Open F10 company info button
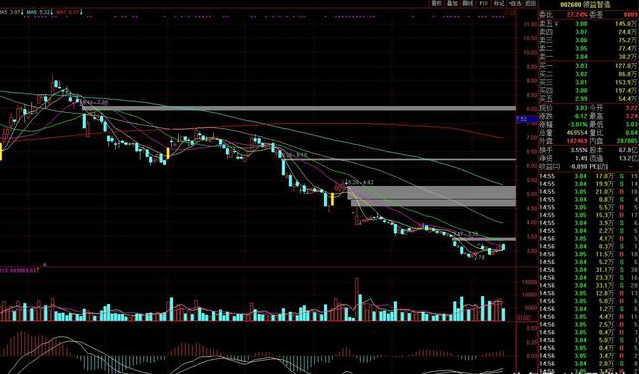 pyautogui.click(x=483, y=3)
